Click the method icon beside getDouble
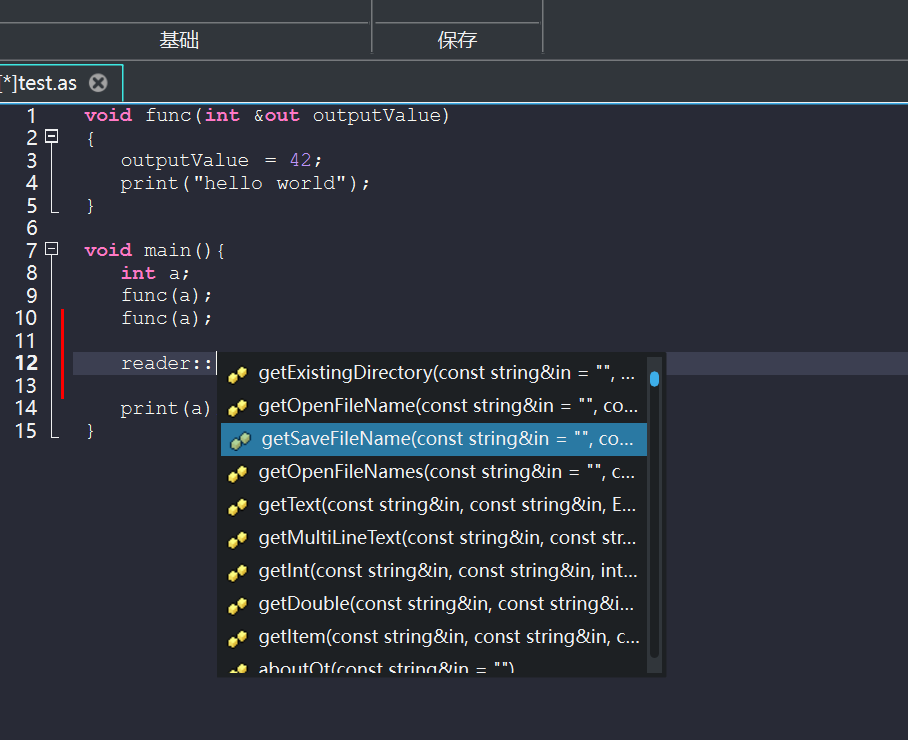This screenshot has height=740, width=908. [237, 606]
